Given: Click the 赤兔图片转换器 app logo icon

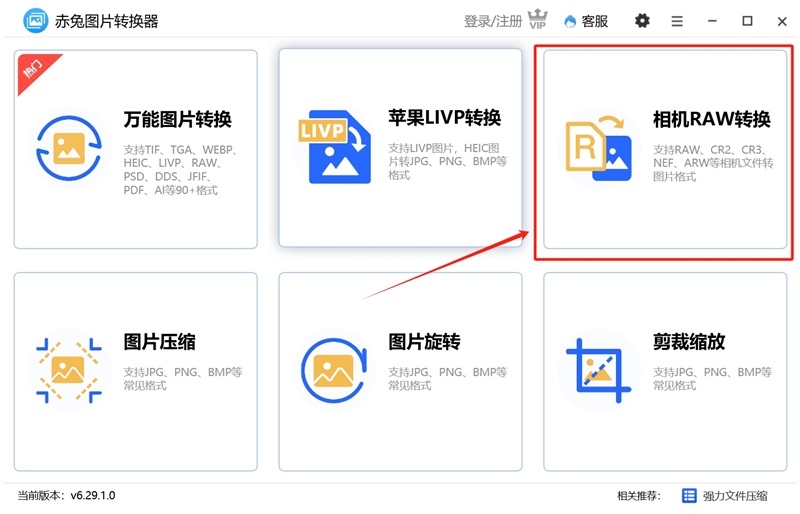Looking at the screenshot, I should click(x=35, y=21).
